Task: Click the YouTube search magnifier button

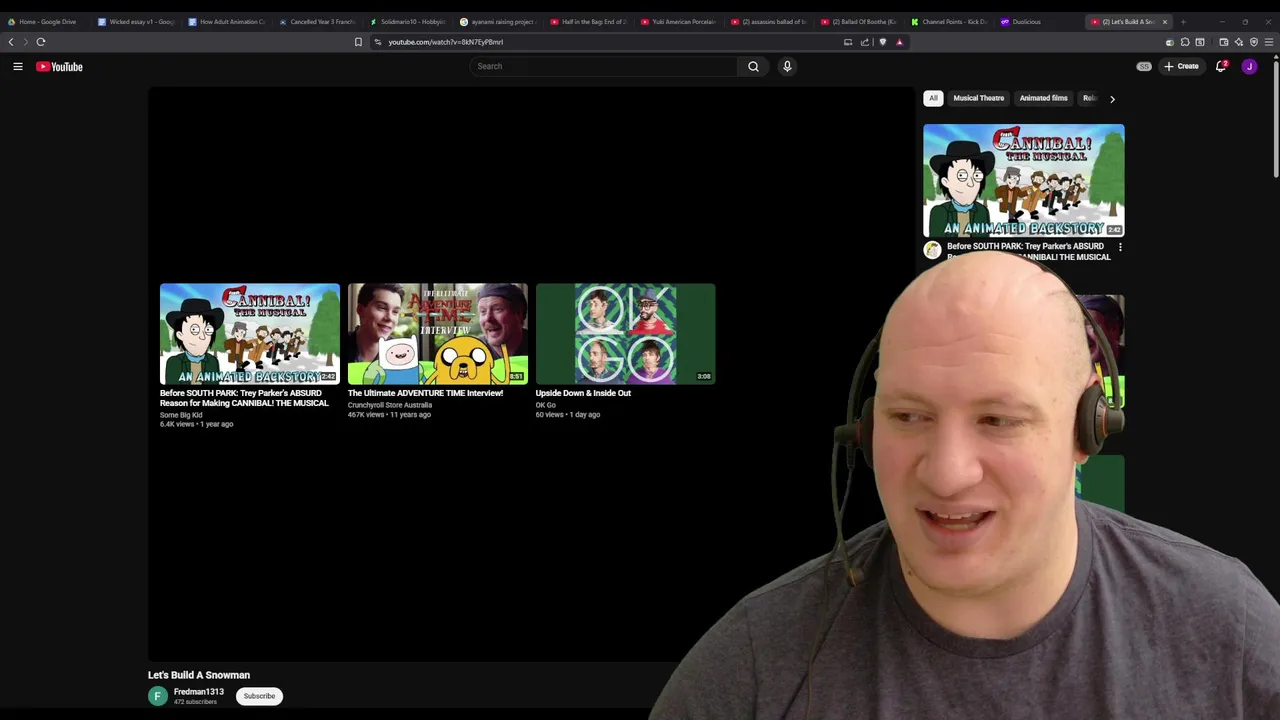Action: tap(753, 66)
